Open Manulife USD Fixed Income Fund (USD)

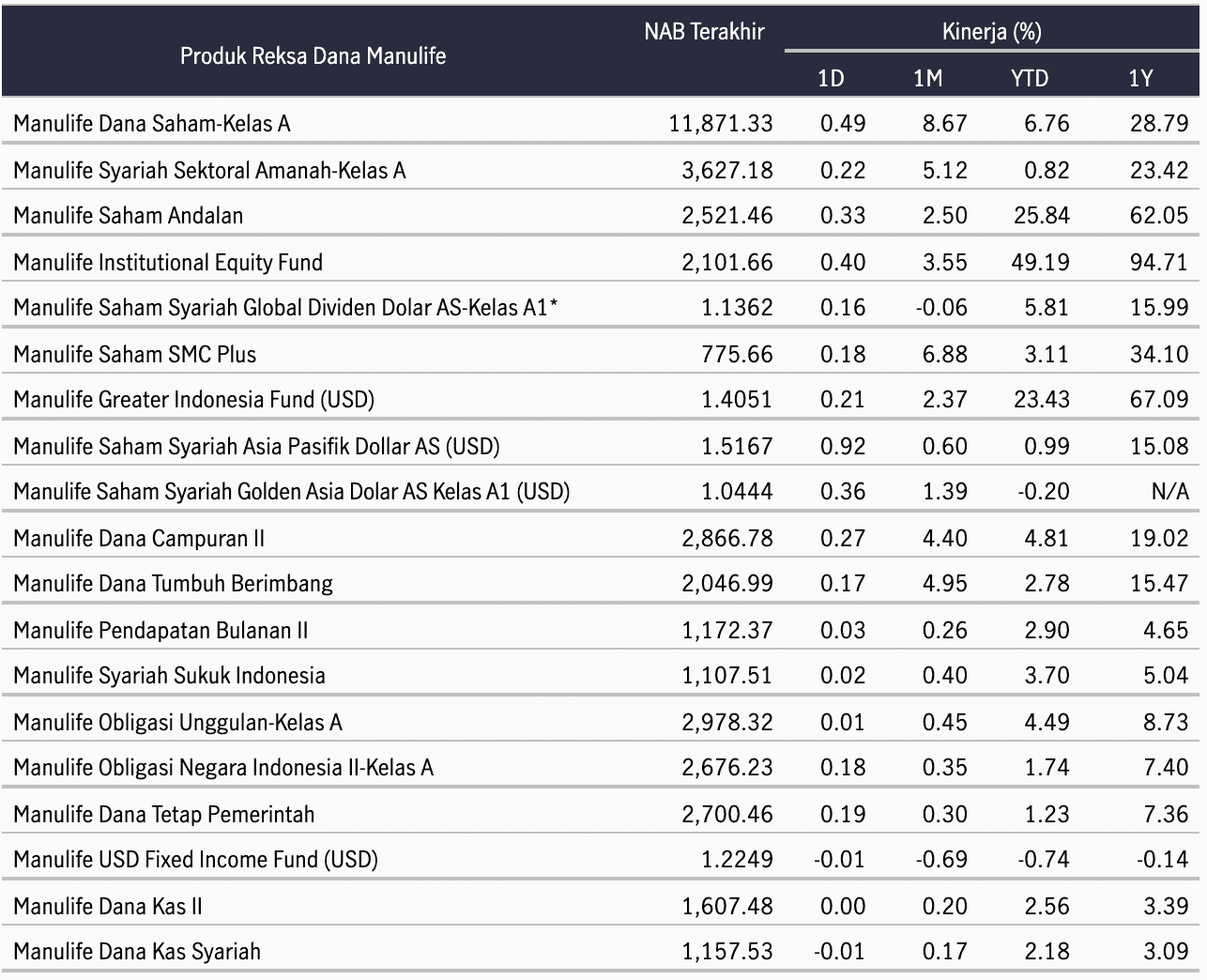click(x=195, y=860)
